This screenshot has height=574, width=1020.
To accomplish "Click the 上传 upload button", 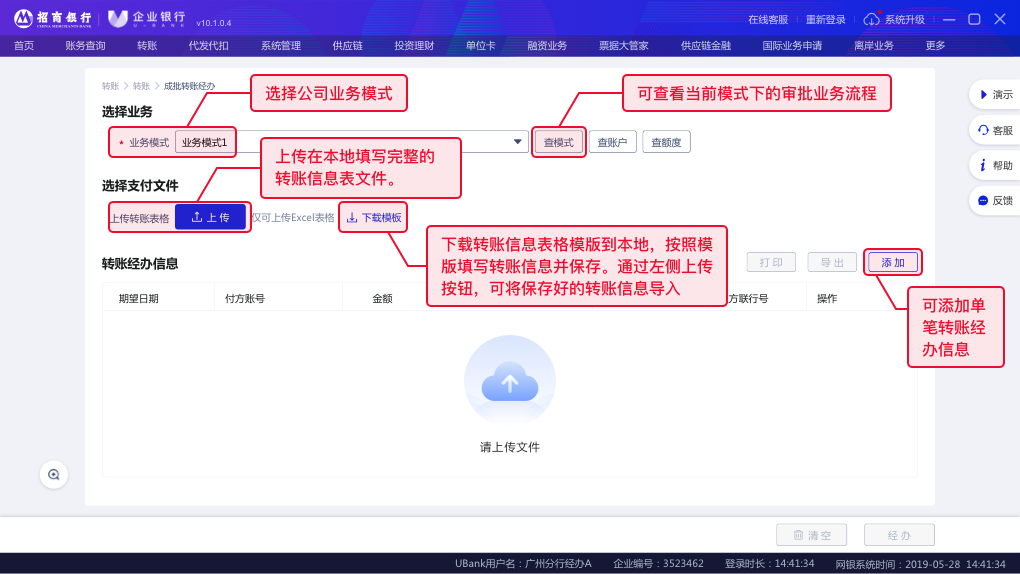I will (x=210, y=217).
